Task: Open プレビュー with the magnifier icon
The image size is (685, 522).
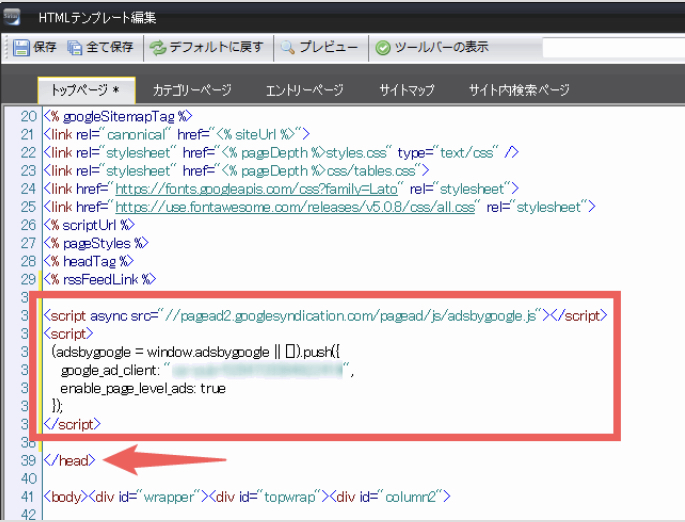Action: (287, 47)
